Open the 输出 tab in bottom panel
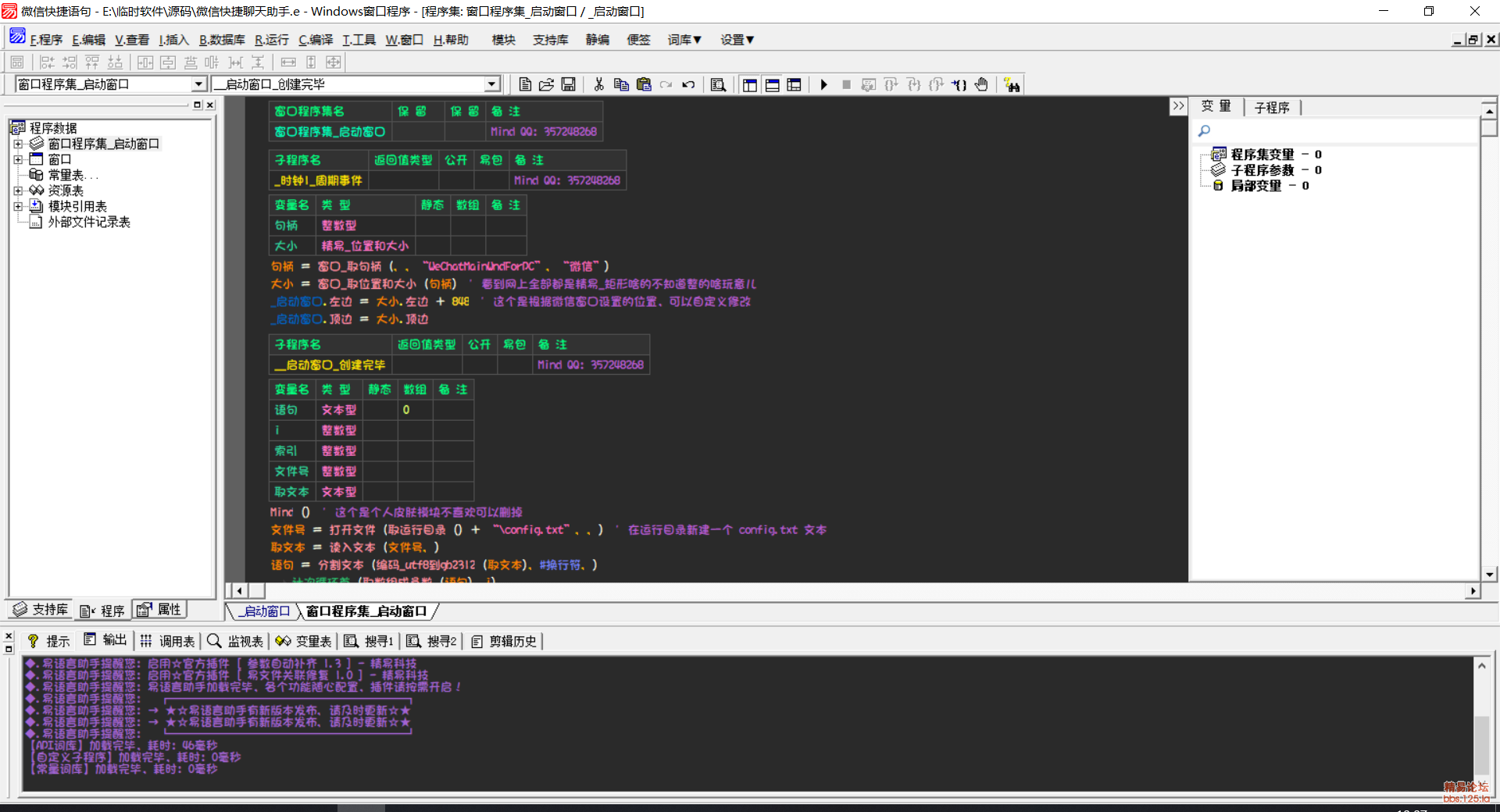The width and height of the screenshot is (1500, 812). pos(105,641)
